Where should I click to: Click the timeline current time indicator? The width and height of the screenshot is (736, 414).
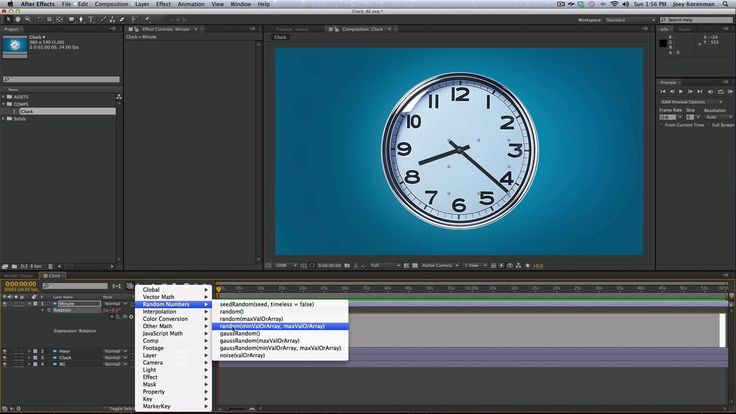(x=218, y=289)
